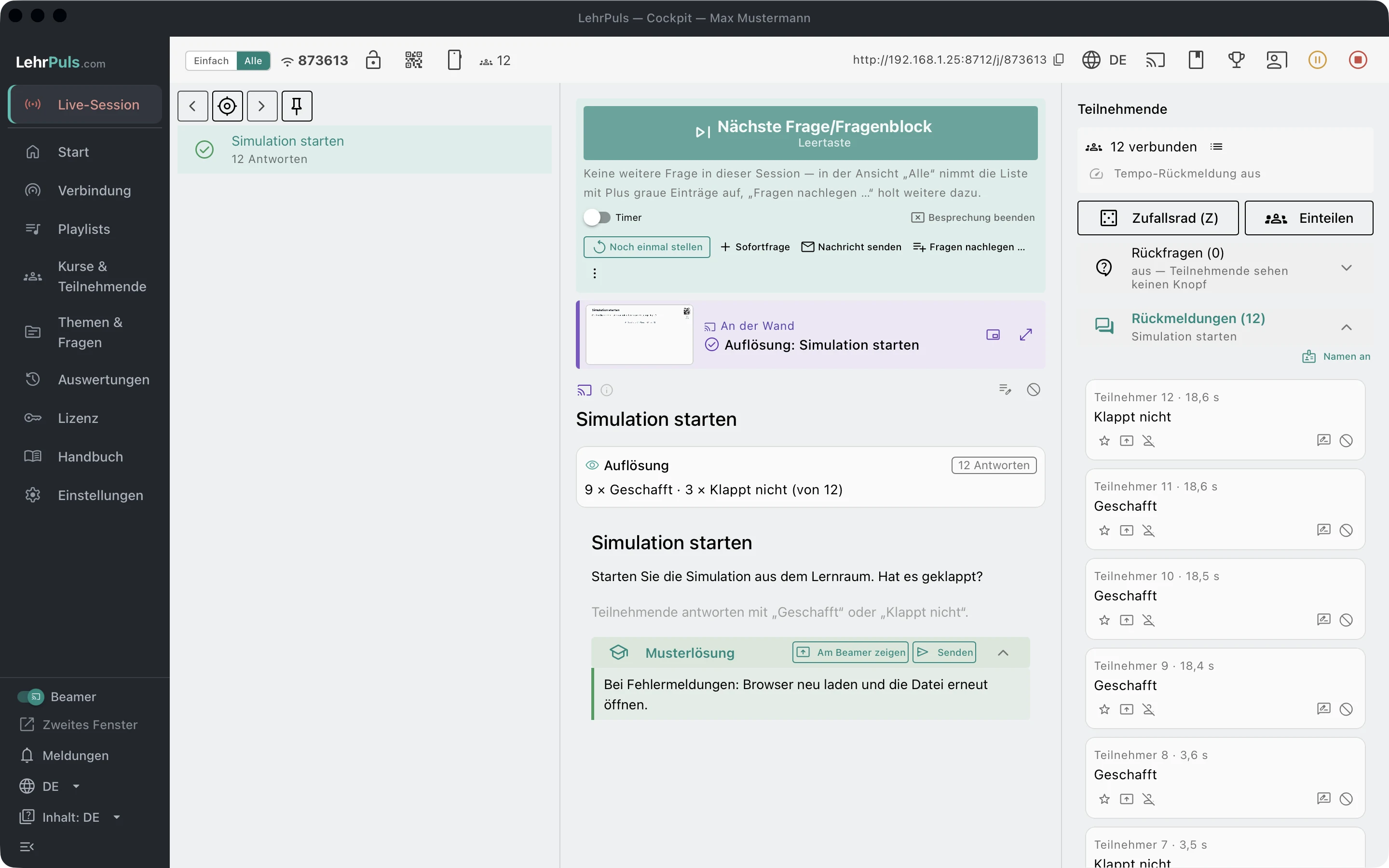Toggle the Timer switch
Viewport: 1389px width, 868px height.
click(x=597, y=217)
